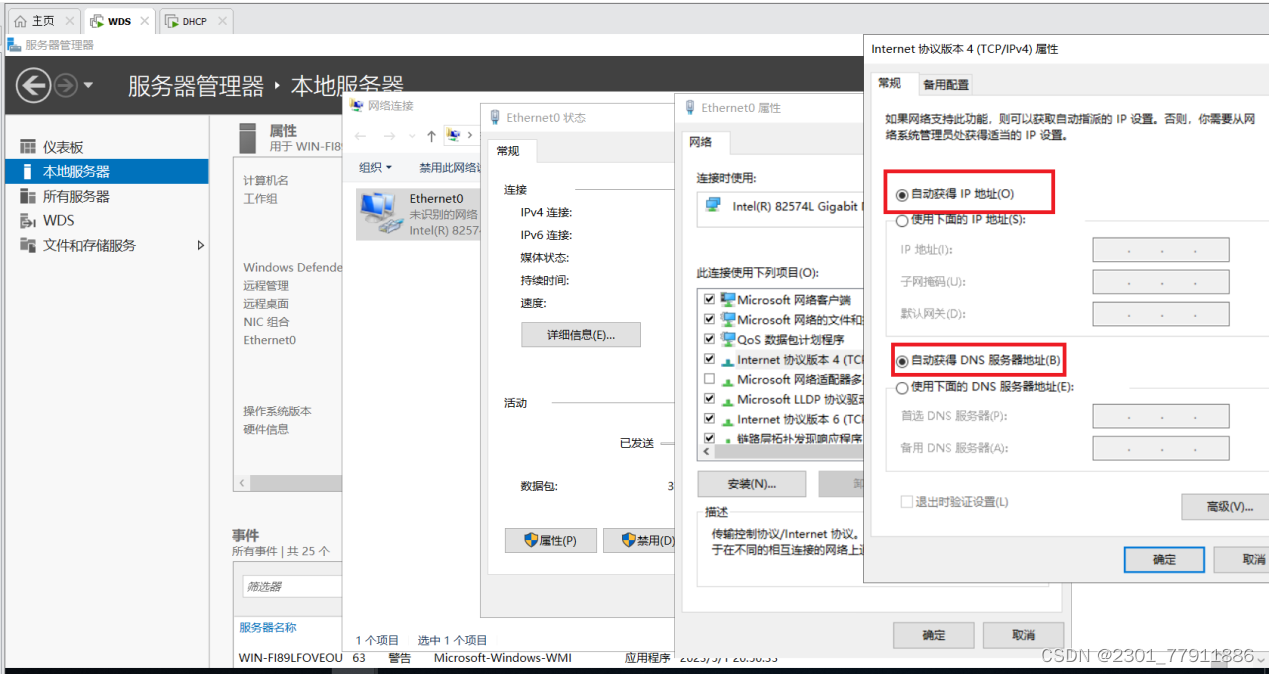Image resolution: width=1269 pixels, height=674 pixels.
Task: Click the 属性(P) shield button
Action: [550, 540]
